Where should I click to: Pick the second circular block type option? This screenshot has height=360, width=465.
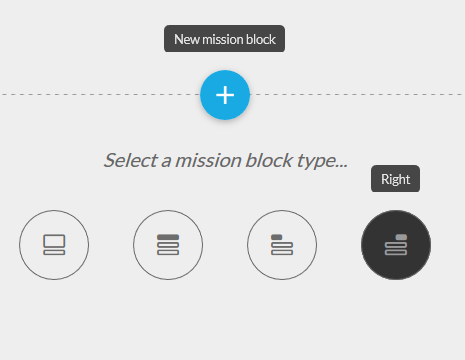(x=168, y=245)
